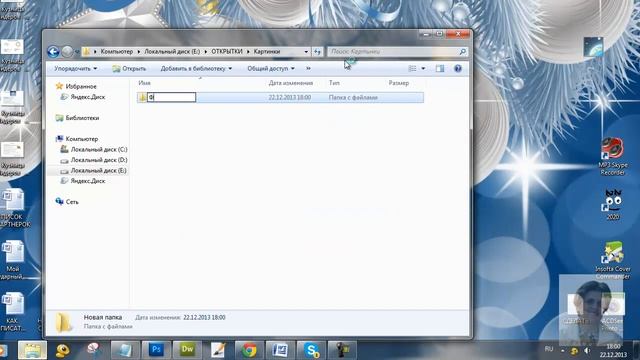Click the search Картинки input field
Image resolution: width=640 pixels, height=360 pixels.
coord(393,51)
